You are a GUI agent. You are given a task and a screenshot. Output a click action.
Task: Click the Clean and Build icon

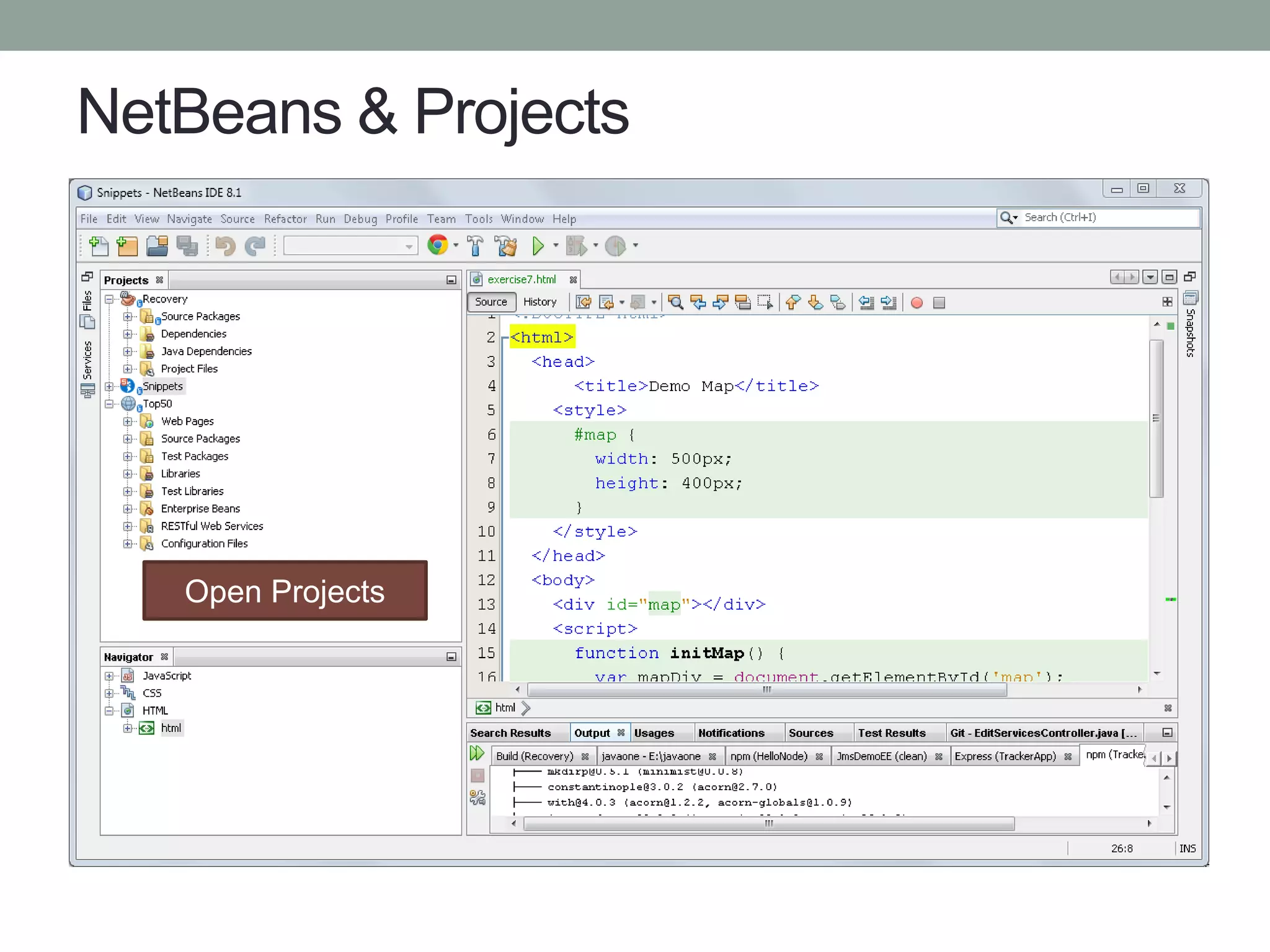point(506,246)
